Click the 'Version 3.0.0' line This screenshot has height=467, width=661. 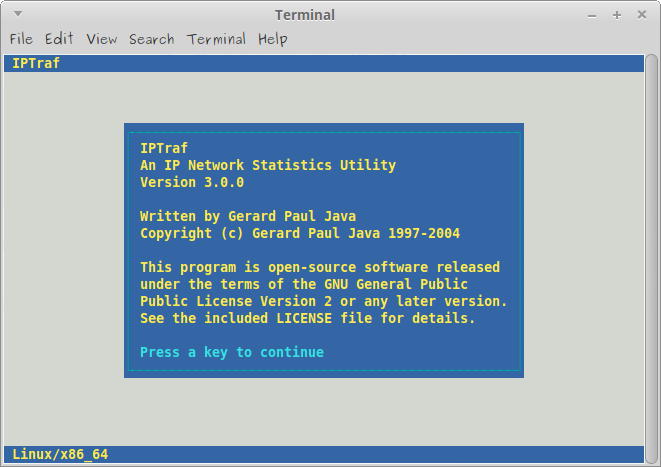pos(192,182)
